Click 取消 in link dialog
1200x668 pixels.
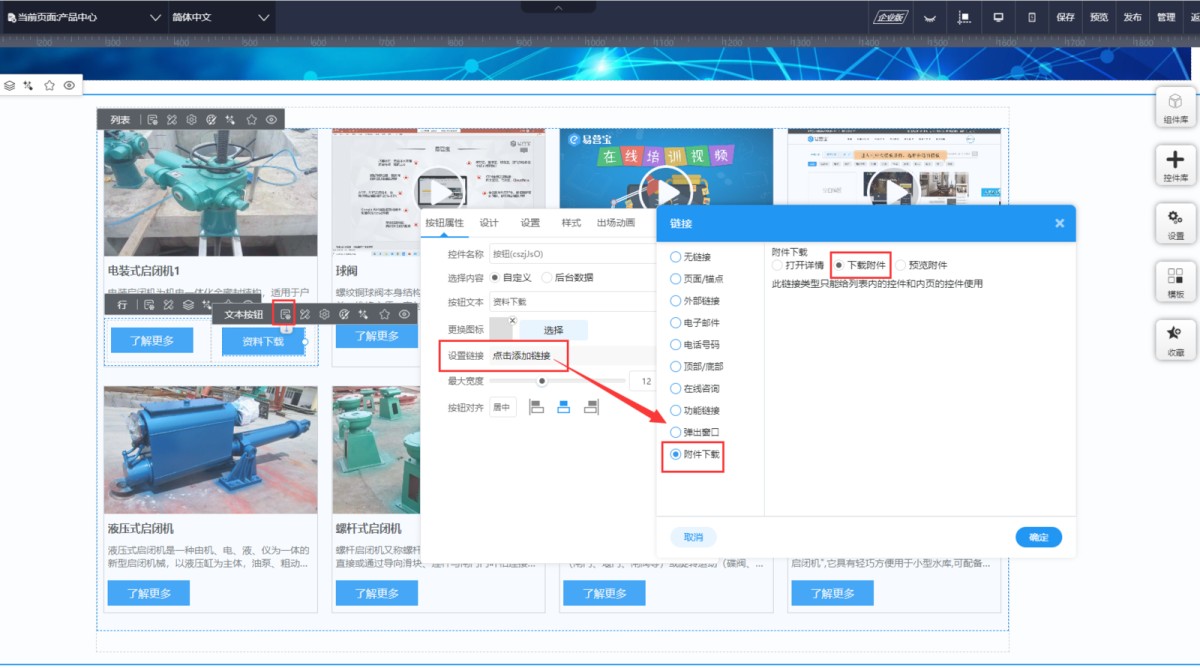(x=693, y=537)
